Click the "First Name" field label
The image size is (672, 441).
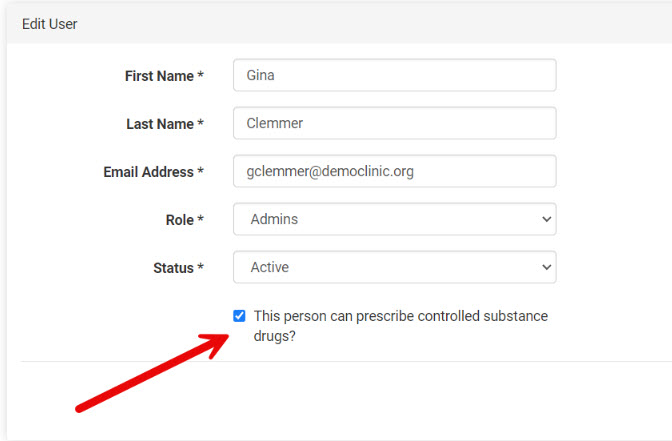[x=158, y=76]
